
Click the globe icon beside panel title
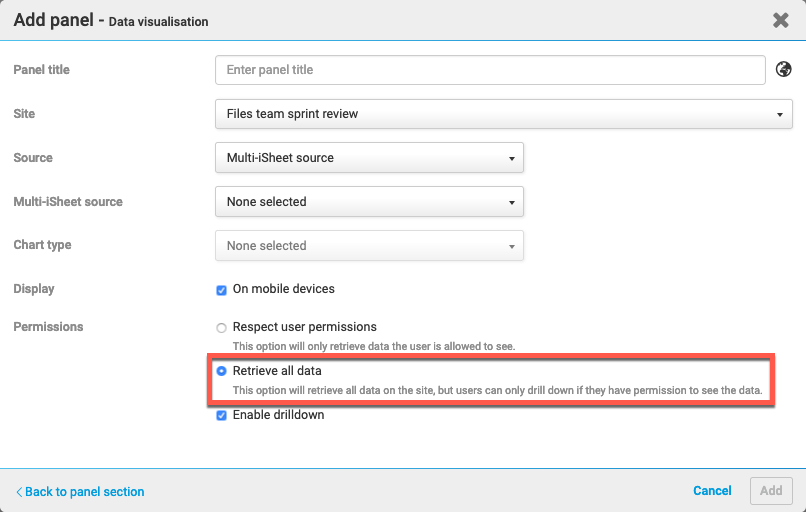(x=785, y=70)
